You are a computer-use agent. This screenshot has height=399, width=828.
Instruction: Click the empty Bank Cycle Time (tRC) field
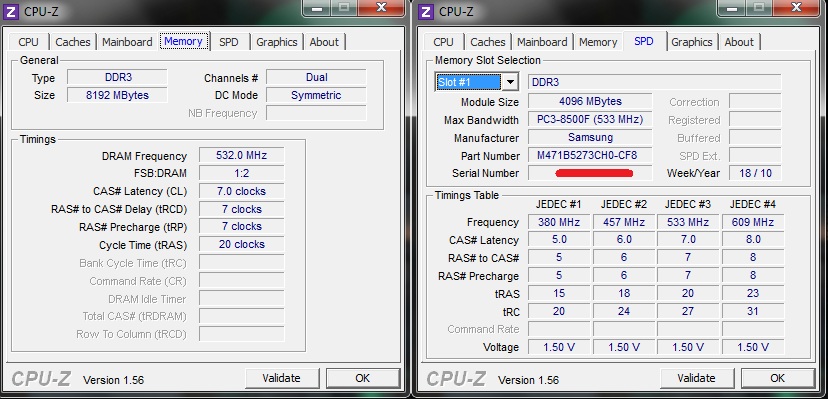tap(242, 262)
